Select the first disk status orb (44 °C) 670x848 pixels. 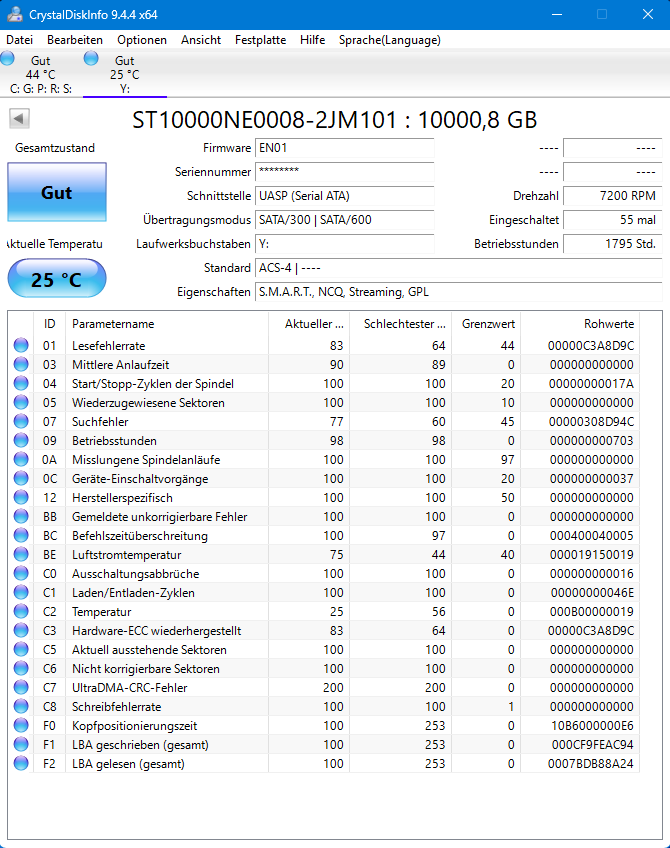[x=8, y=58]
